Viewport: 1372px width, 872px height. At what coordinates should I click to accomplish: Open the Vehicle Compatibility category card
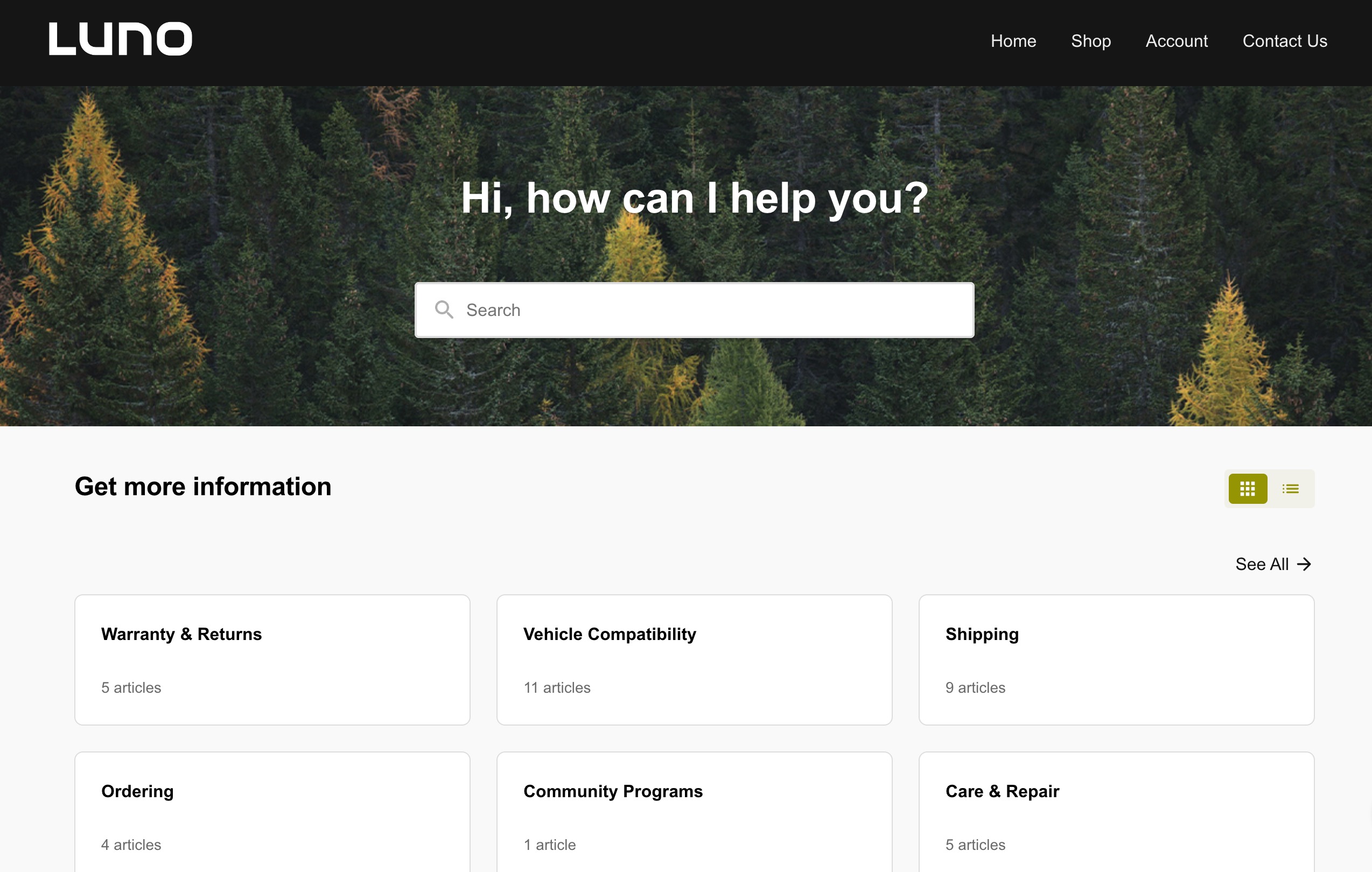coord(694,659)
